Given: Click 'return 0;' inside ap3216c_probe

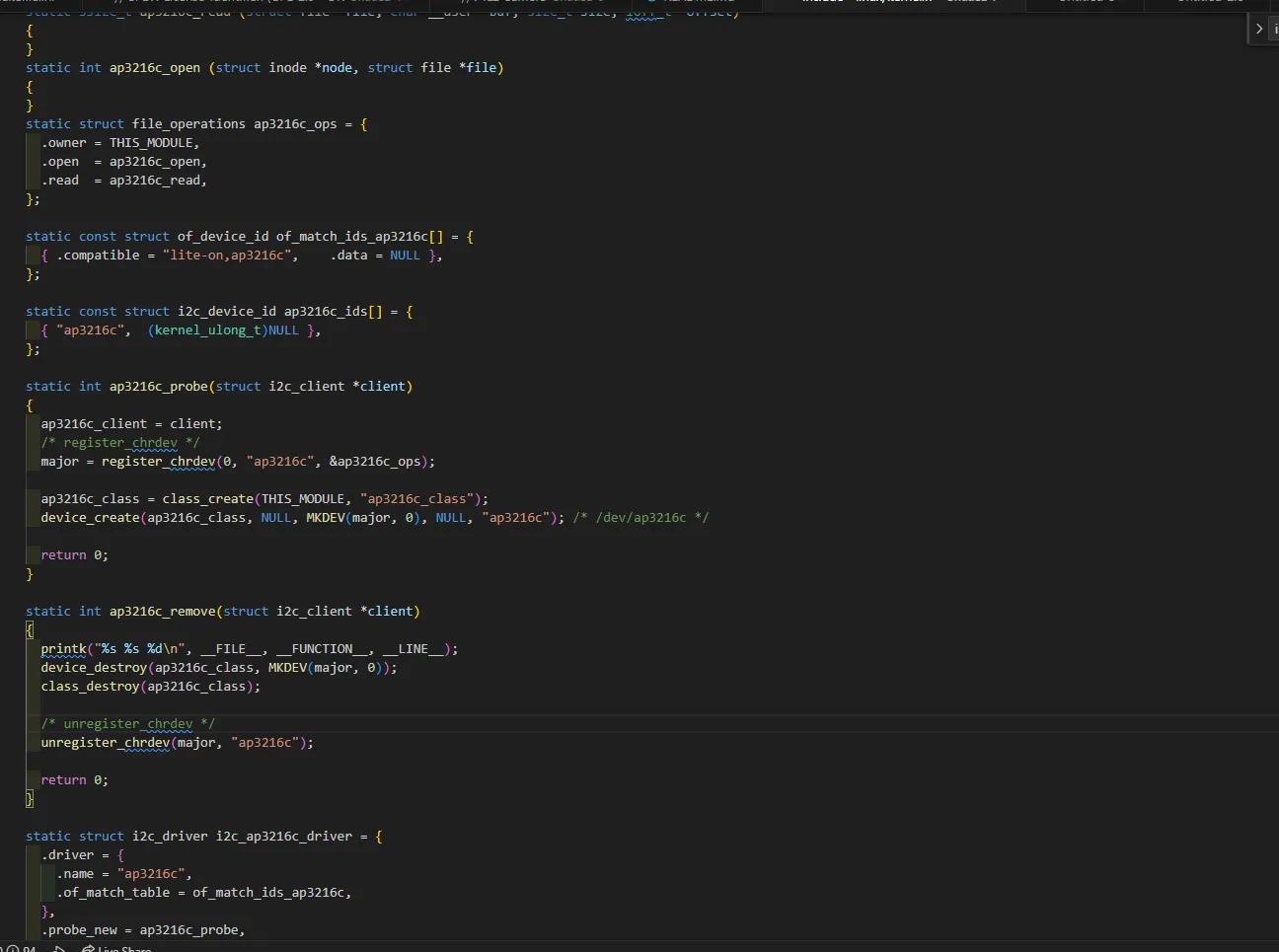Looking at the screenshot, I should point(75,555).
